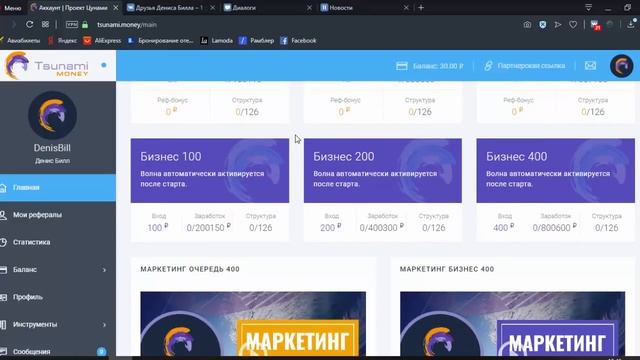
Task: Click the Сообщения unread count badge
Action: [101, 351]
